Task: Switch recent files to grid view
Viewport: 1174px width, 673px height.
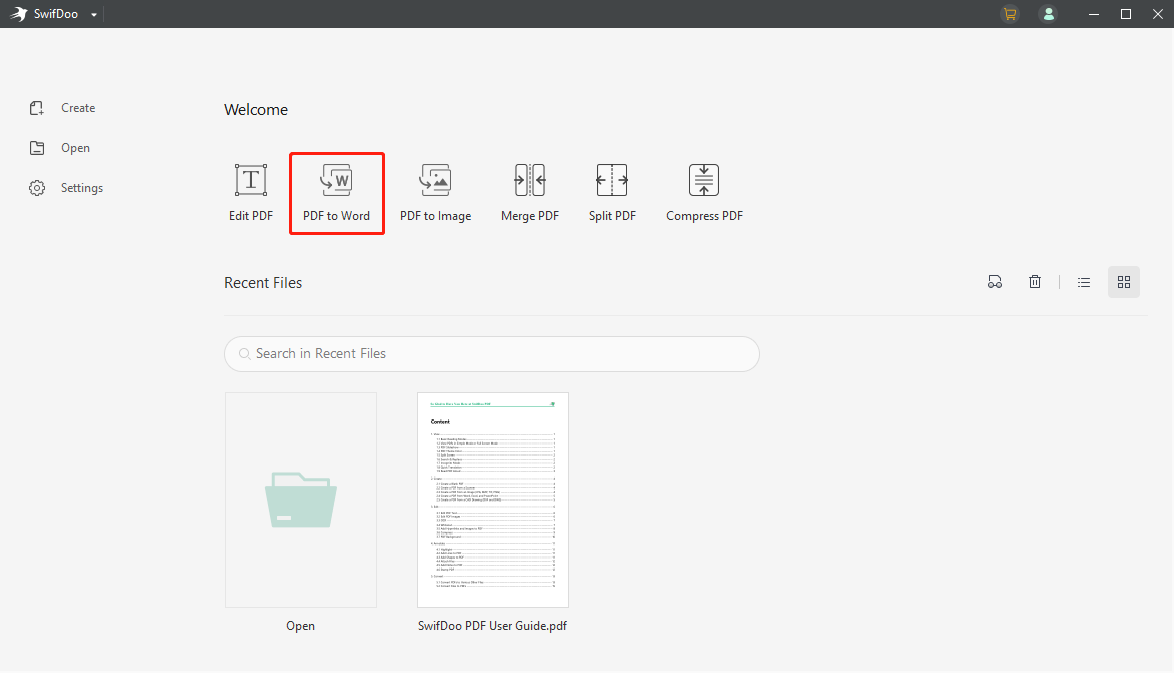Action: [x=1124, y=282]
